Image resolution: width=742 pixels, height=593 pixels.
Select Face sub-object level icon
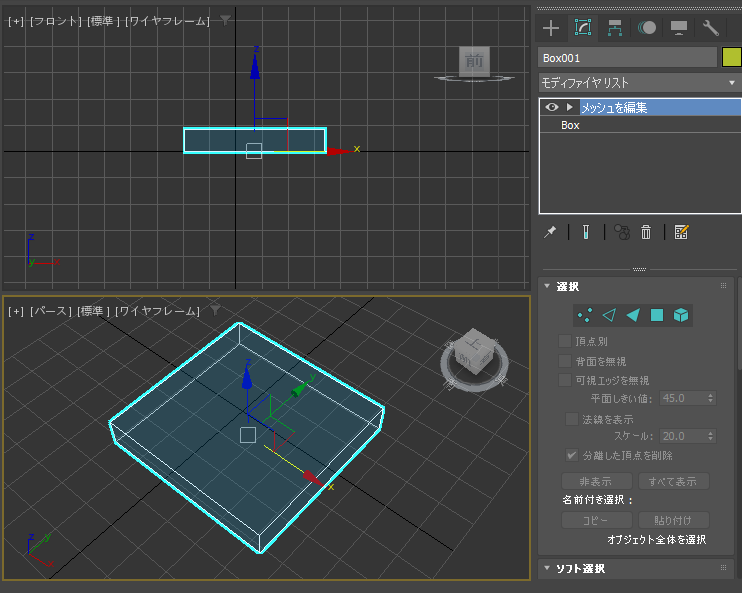(633, 315)
